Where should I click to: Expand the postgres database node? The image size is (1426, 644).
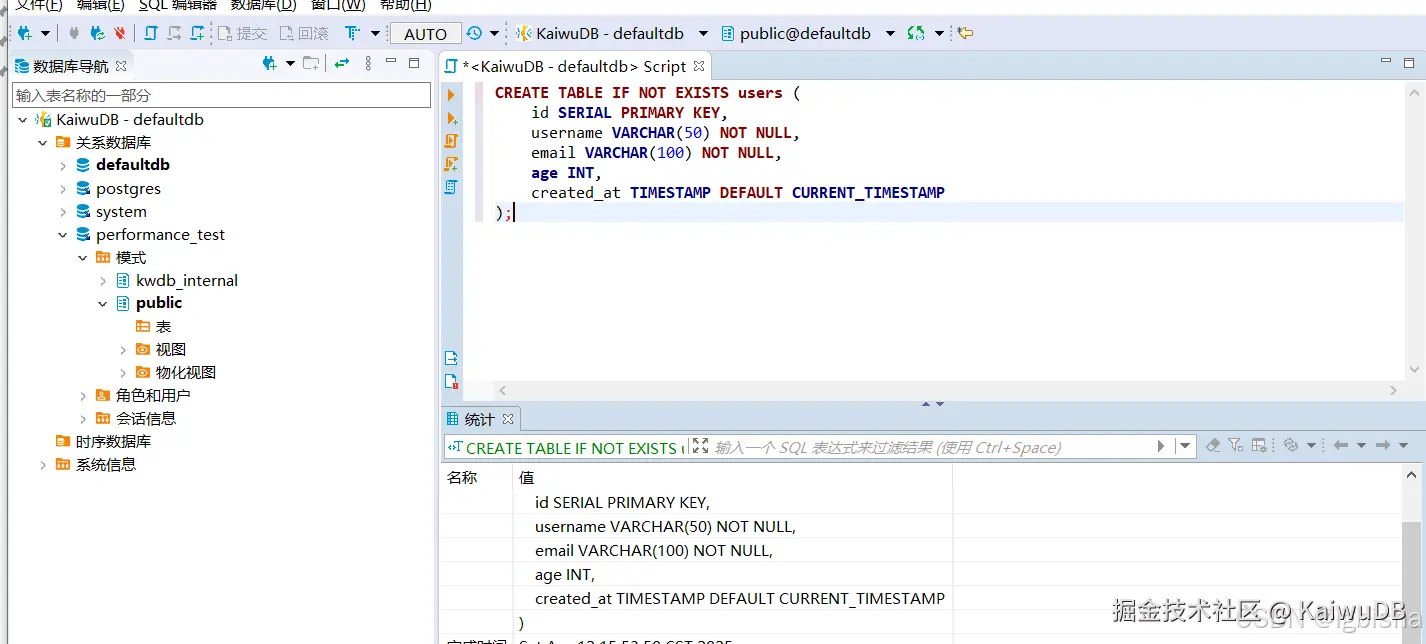63,189
